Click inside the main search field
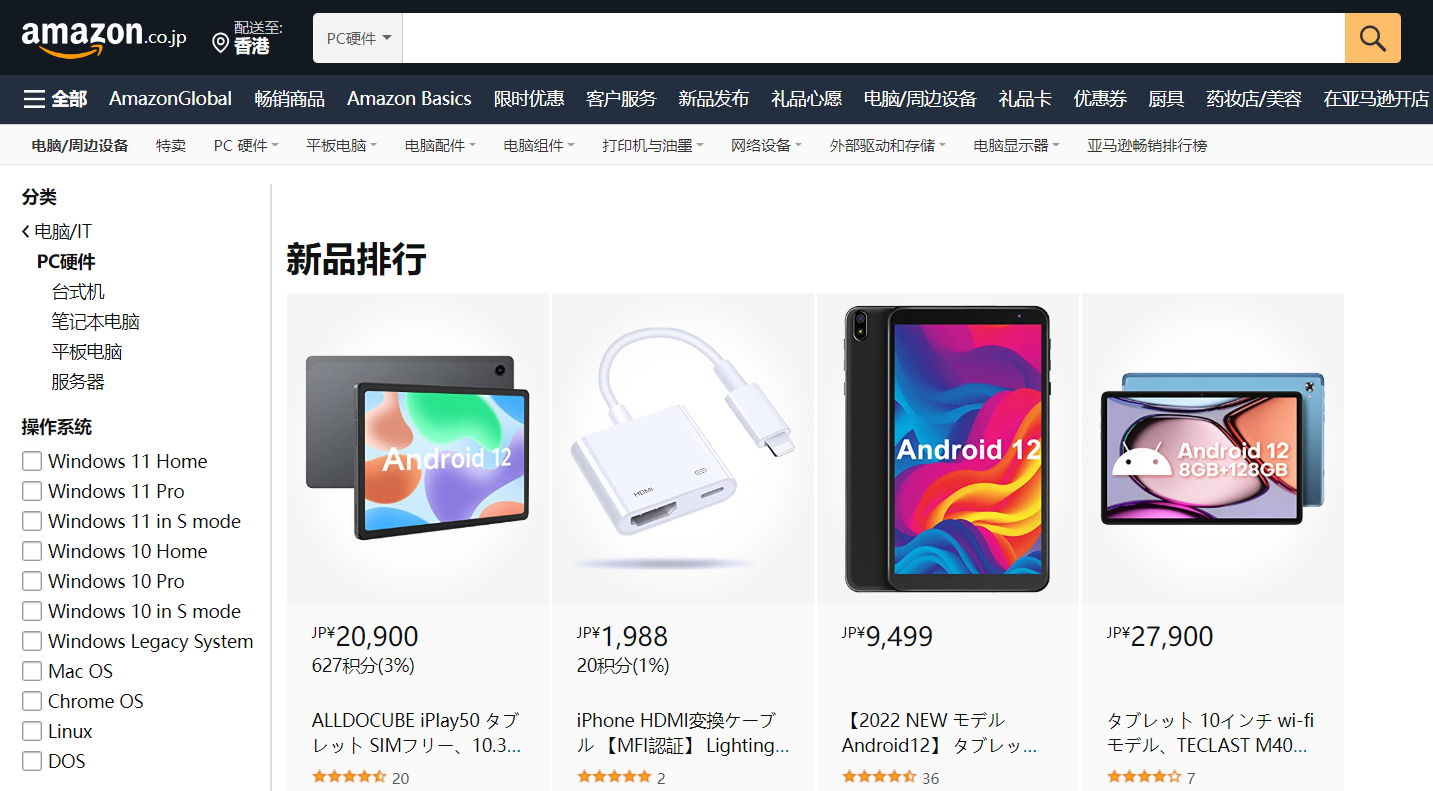 point(874,38)
